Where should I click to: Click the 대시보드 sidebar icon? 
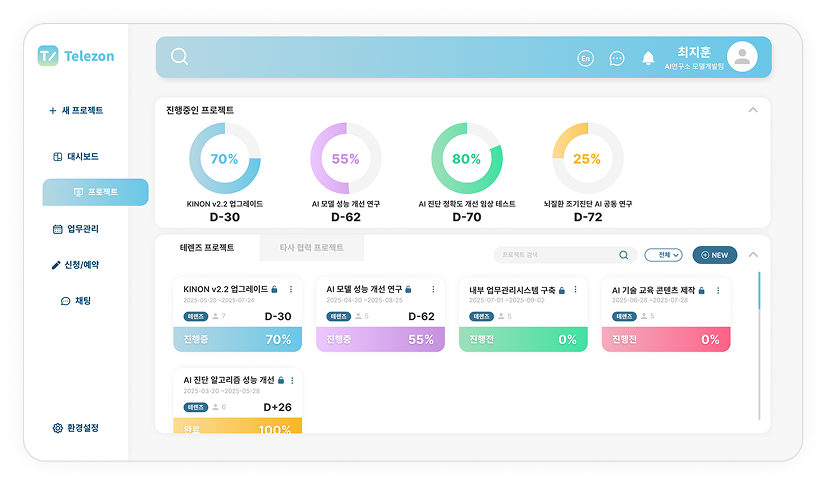(57, 156)
